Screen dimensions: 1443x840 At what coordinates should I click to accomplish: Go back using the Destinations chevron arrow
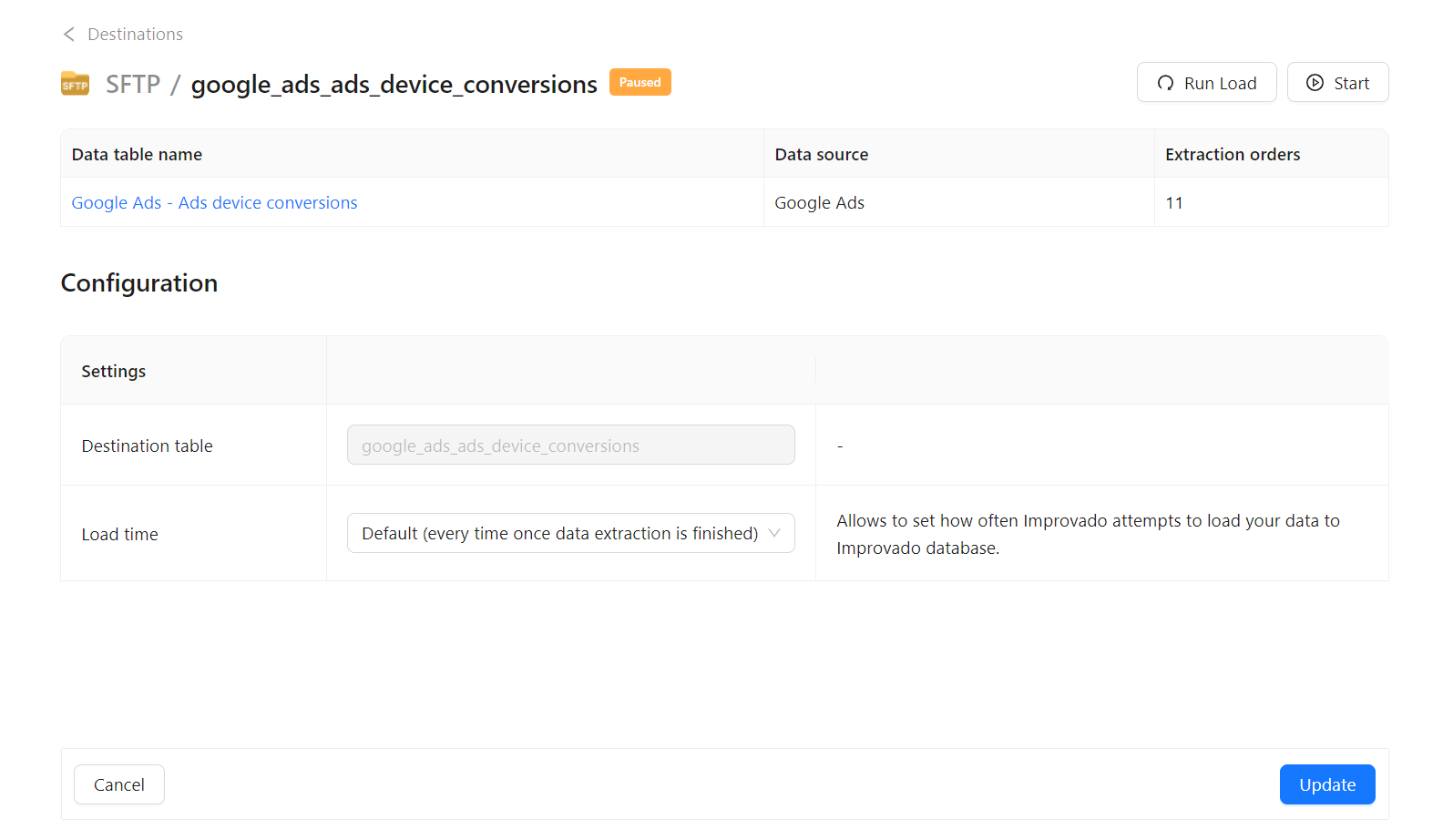pyautogui.click(x=69, y=35)
